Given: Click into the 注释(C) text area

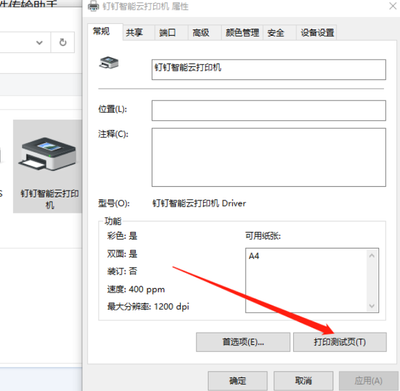Looking at the screenshot, I should click(269, 157).
